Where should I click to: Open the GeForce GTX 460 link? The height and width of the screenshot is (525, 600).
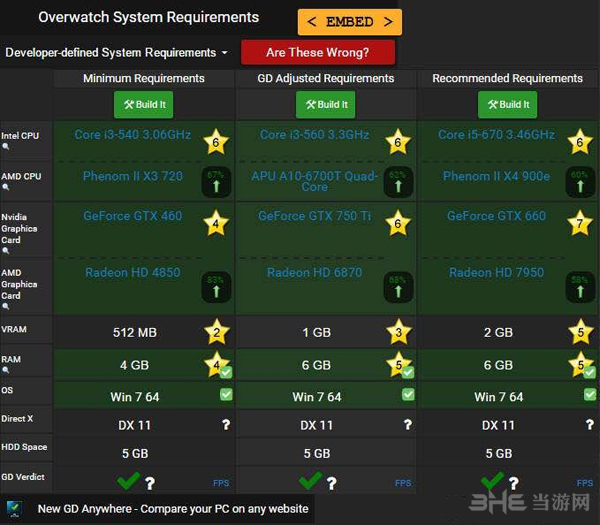(x=133, y=216)
